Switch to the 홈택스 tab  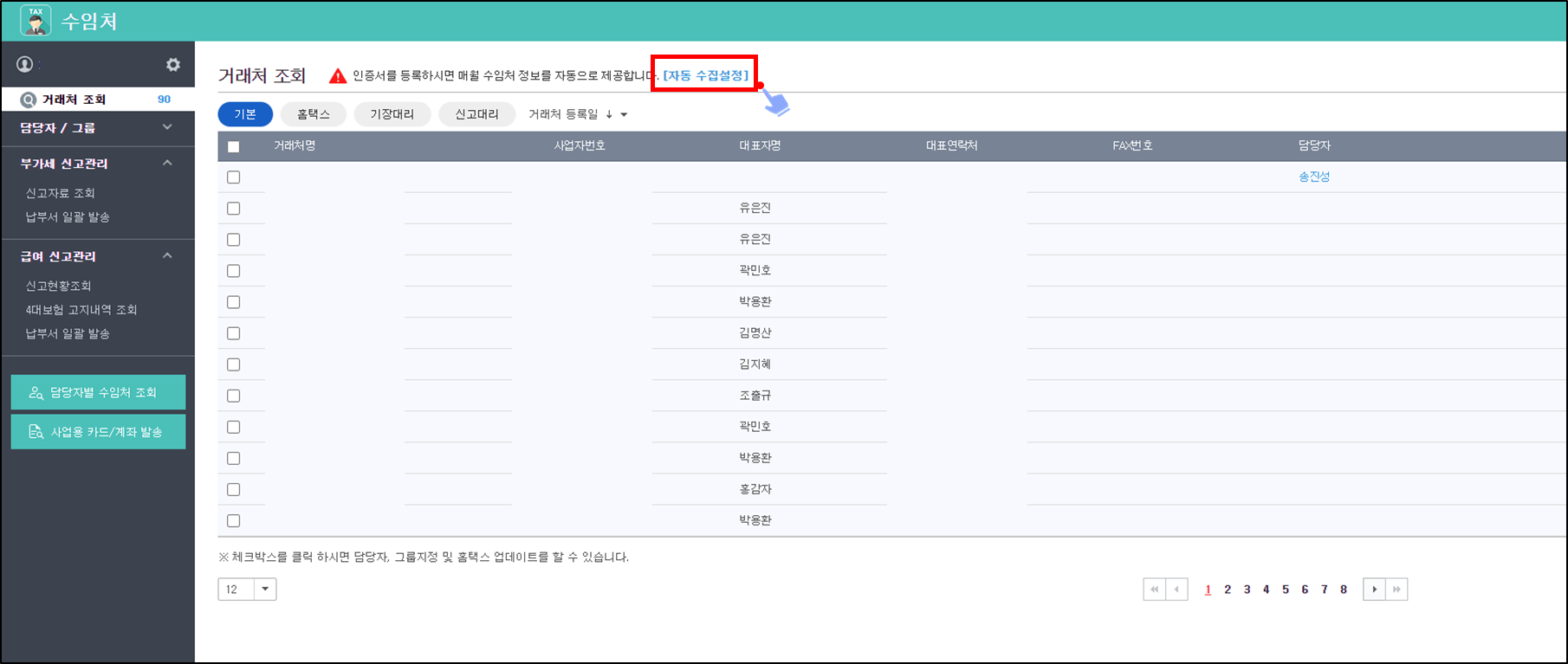coord(314,114)
